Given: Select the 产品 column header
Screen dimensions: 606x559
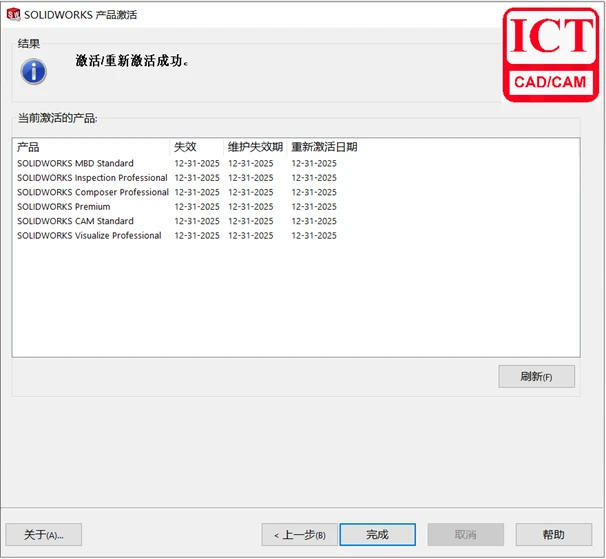Looking at the screenshot, I should point(91,147).
